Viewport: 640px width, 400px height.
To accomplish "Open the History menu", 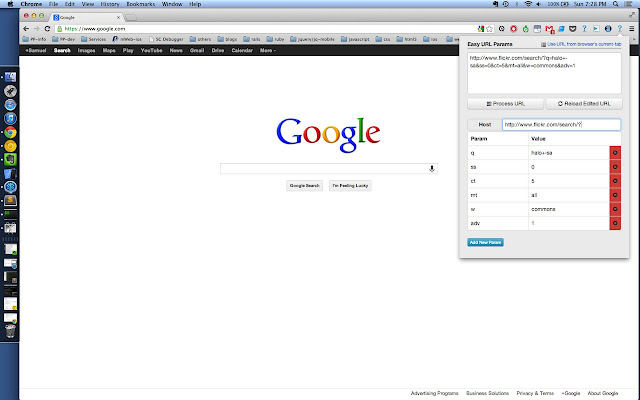I will tap(110, 4).
